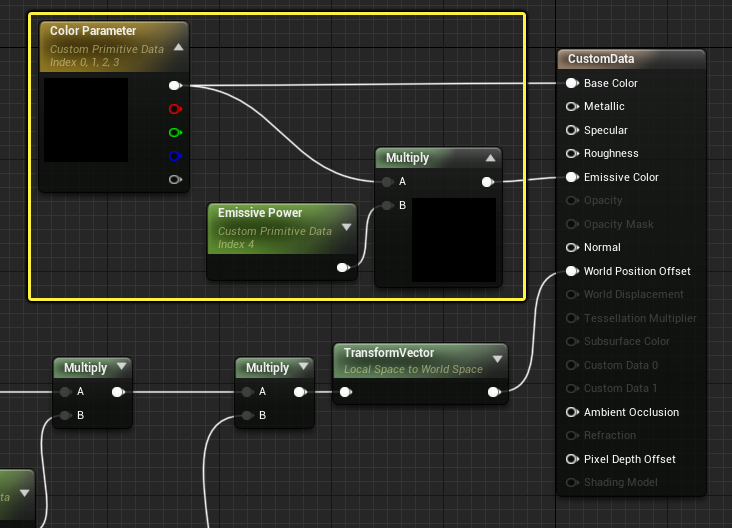Click the red channel output pin
The width and height of the screenshot is (732, 528).
coord(175,109)
